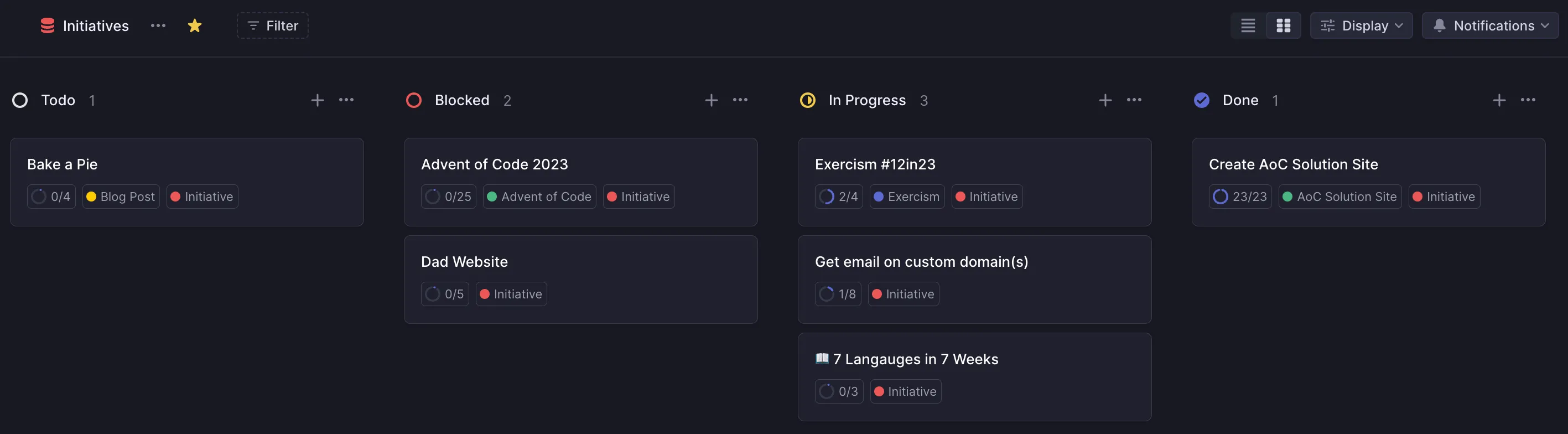Open the Filter menu
The height and width of the screenshot is (434, 1568).
tap(273, 25)
